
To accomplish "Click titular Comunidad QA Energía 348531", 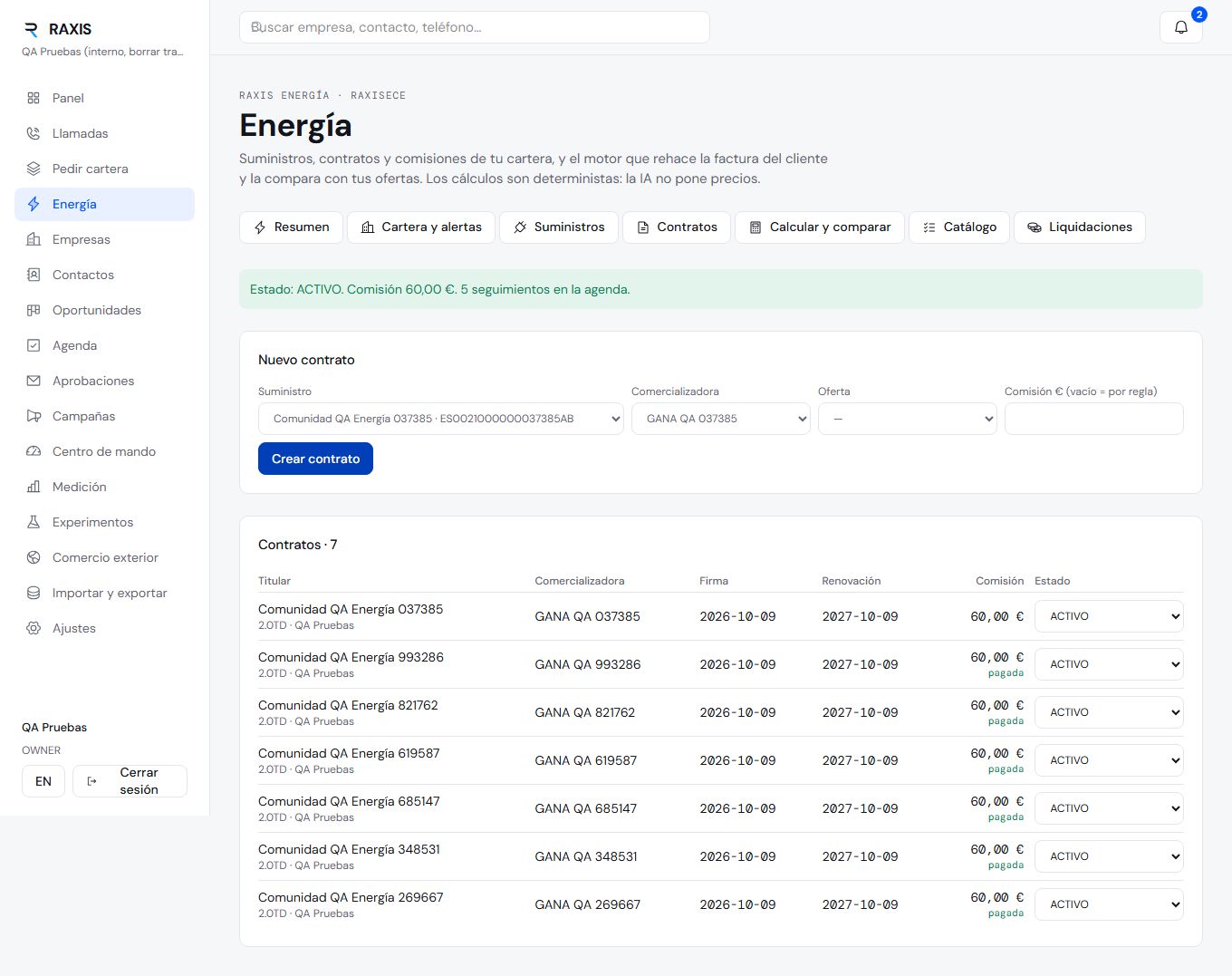I will coord(349,849).
